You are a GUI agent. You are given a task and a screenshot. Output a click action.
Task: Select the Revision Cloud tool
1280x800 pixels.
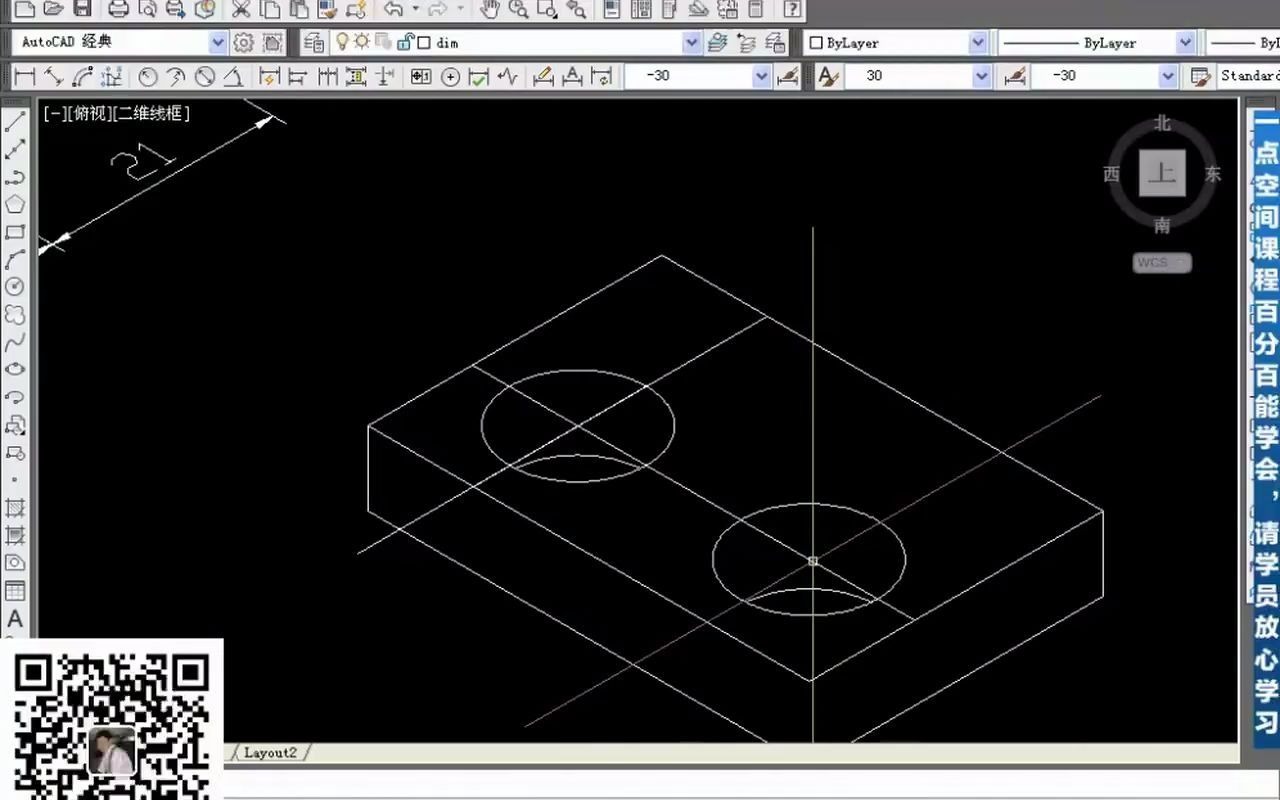[x=15, y=315]
